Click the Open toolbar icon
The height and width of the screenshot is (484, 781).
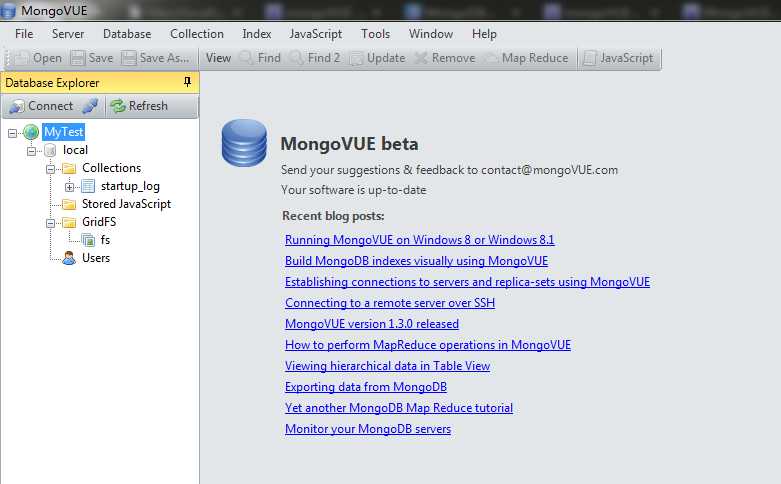point(21,58)
